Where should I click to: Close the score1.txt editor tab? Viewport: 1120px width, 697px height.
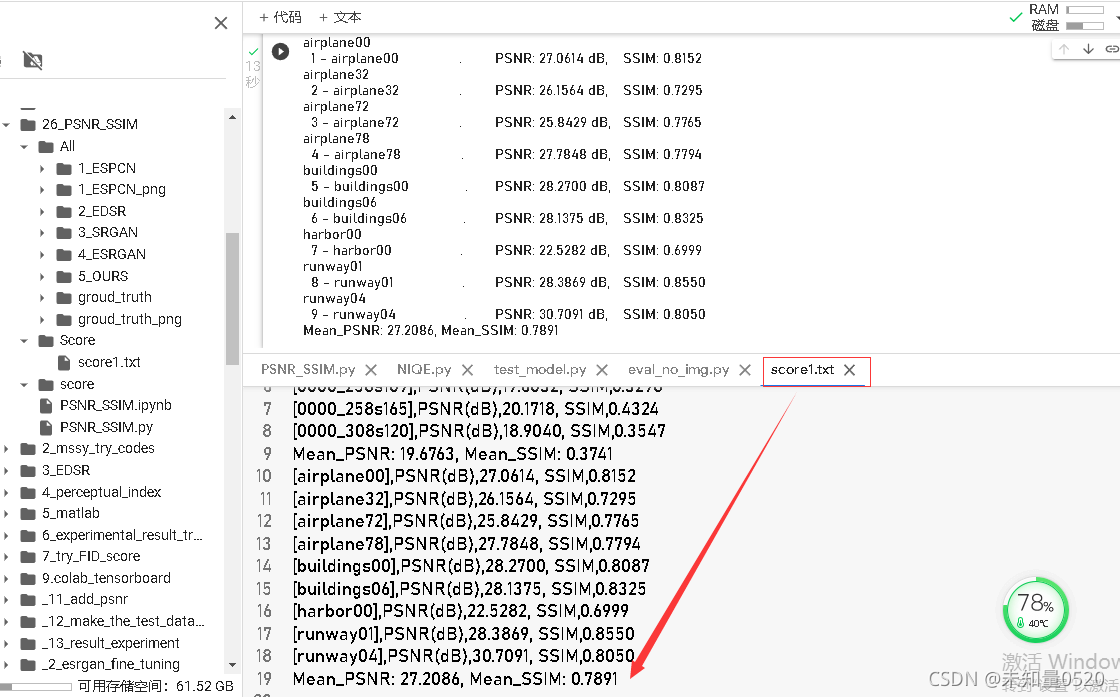coord(849,369)
